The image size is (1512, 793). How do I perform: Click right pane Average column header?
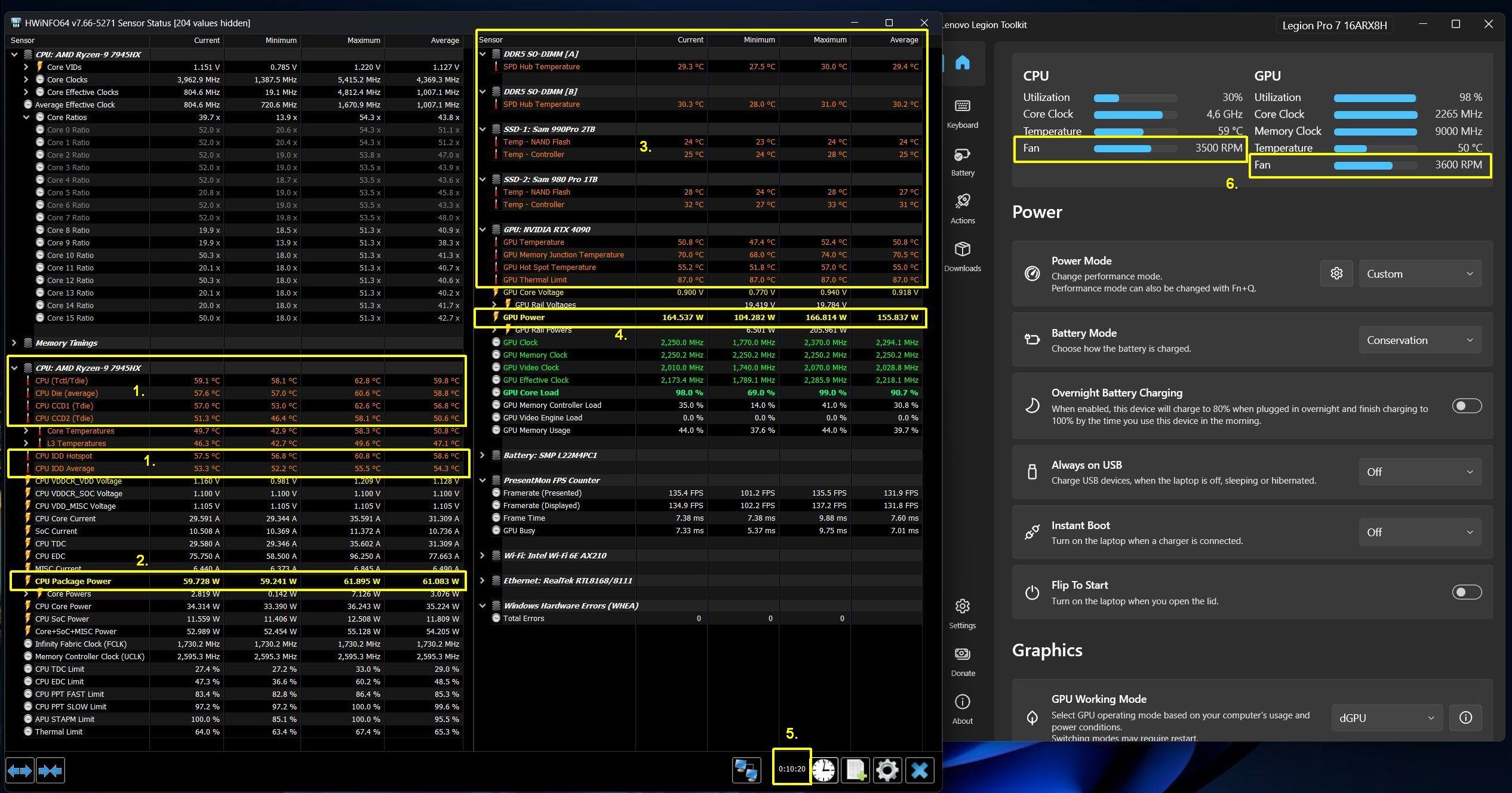tap(886, 39)
